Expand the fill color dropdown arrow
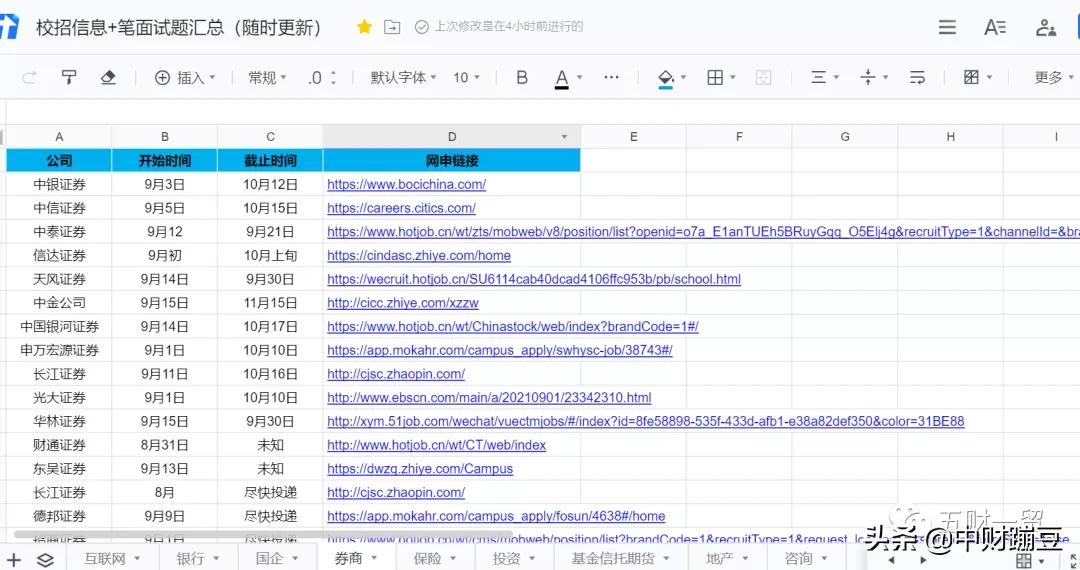This screenshot has height=570, width=1080. click(683, 77)
